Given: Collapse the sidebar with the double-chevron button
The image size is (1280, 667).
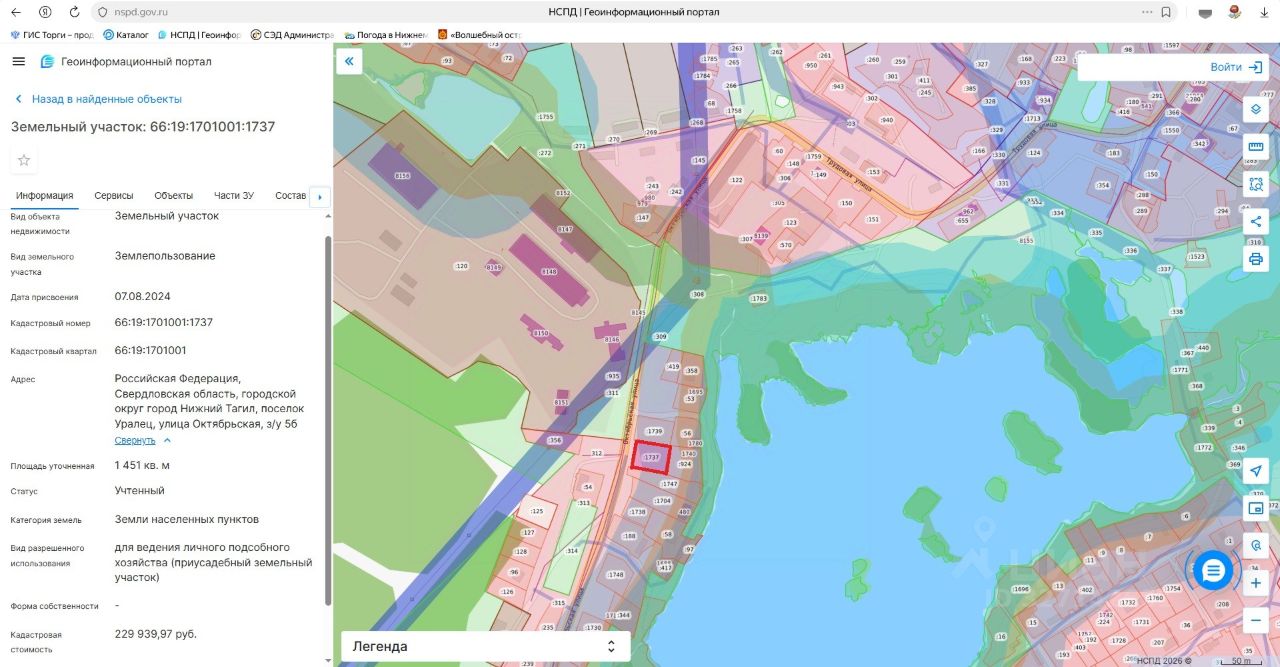Looking at the screenshot, I should point(349,62).
